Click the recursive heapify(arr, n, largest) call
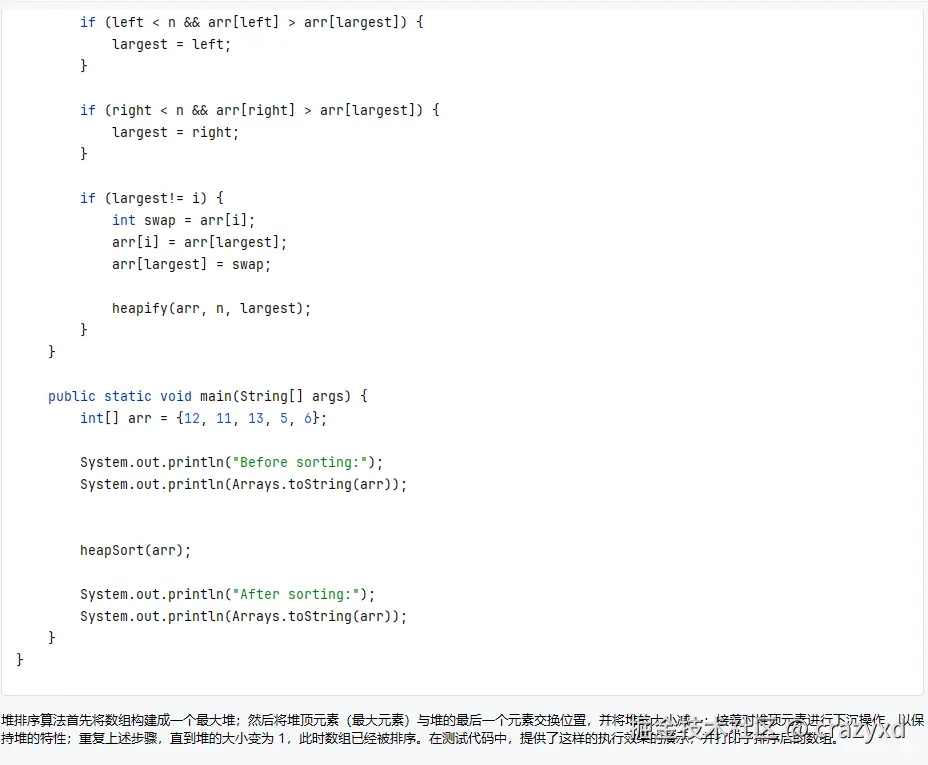Viewport: 928px width, 765px height. pyautogui.click(x=211, y=308)
